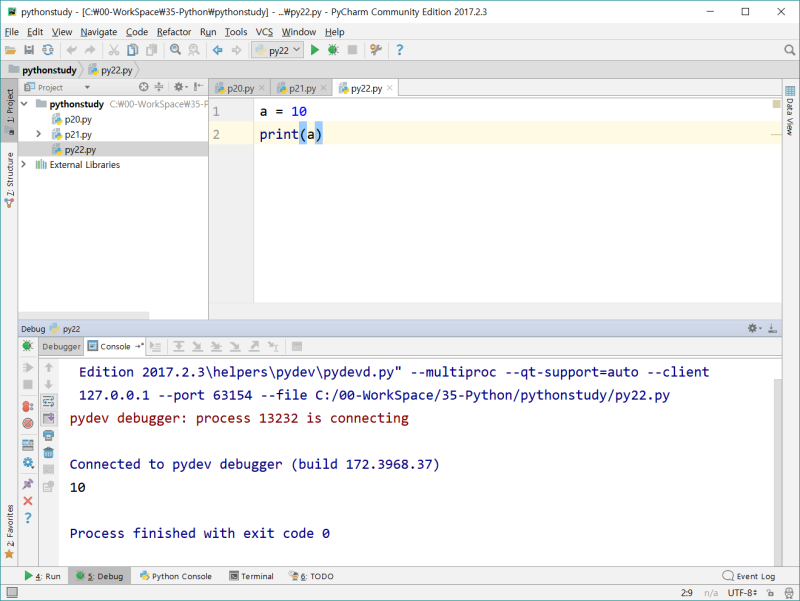The height and width of the screenshot is (601, 800).
Task: Click the Forward navigation arrow
Action: (236, 50)
